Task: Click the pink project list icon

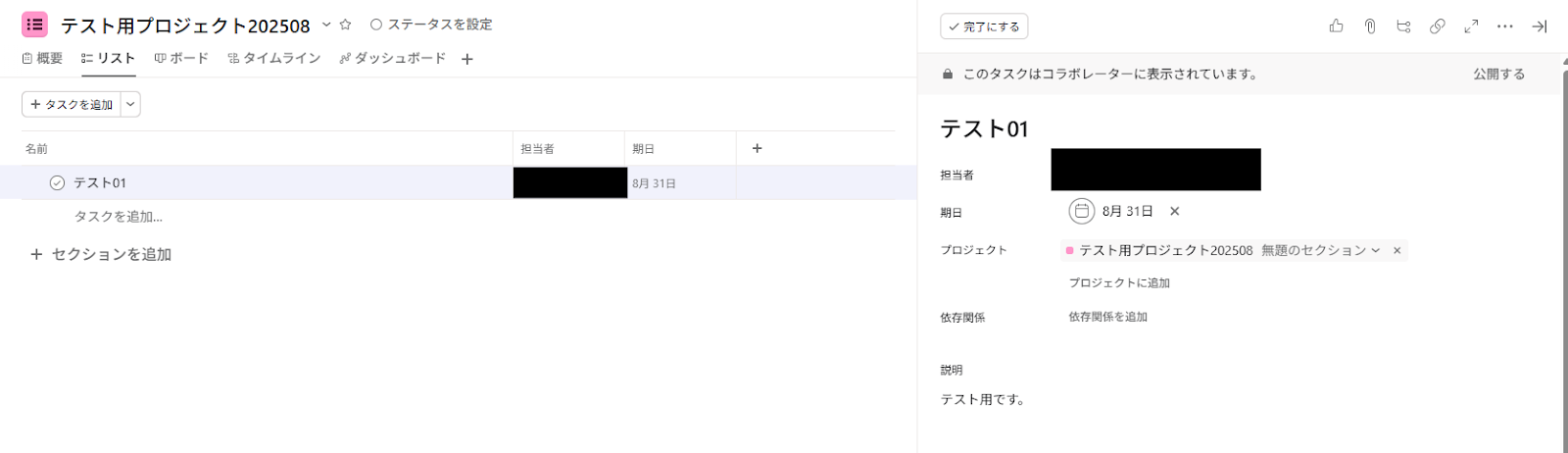Action: (34, 25)
